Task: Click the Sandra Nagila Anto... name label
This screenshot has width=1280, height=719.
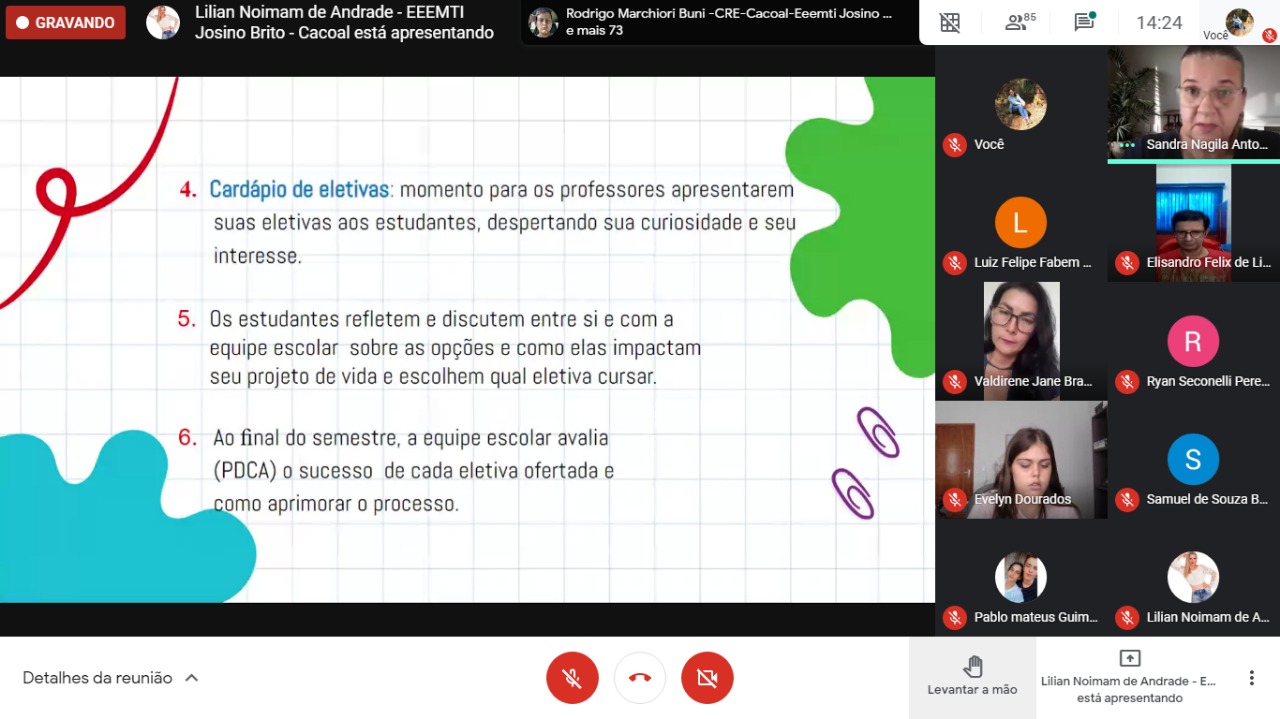Action: 1207,145
